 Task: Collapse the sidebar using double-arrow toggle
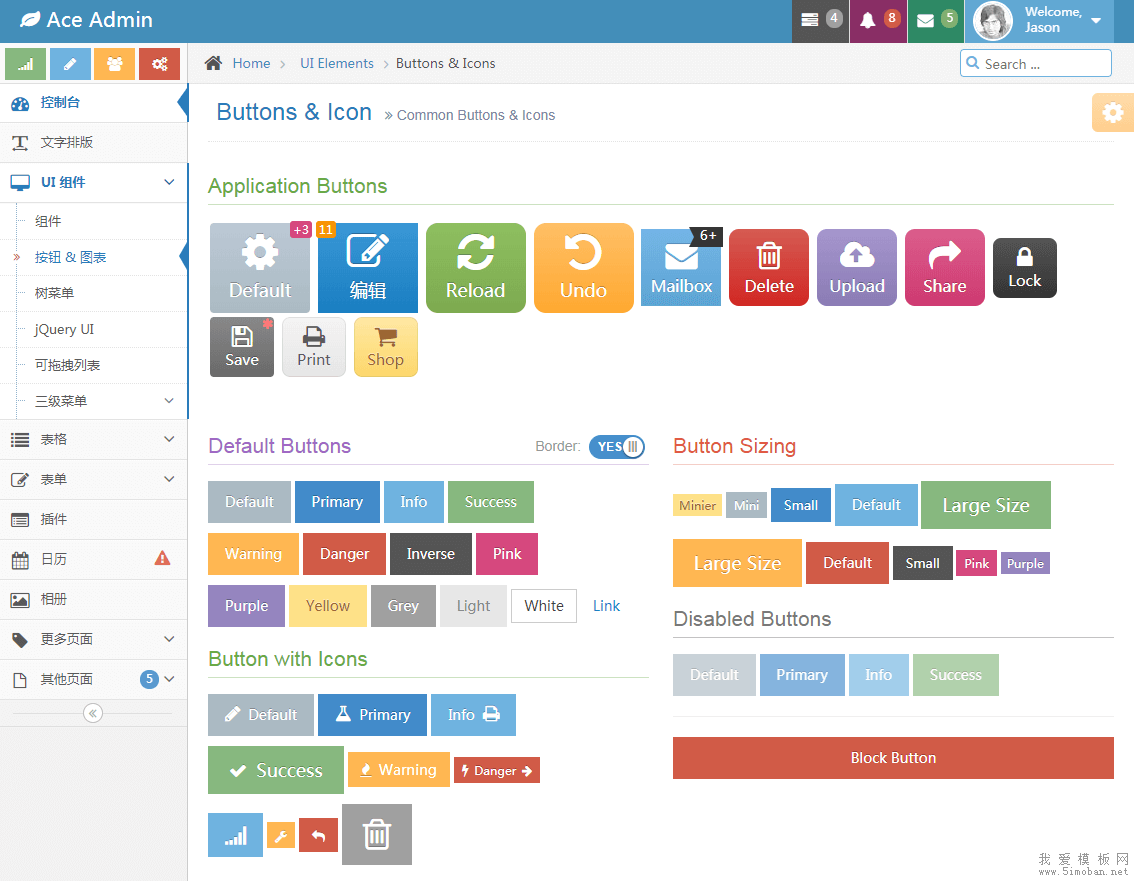pos(93,713)
